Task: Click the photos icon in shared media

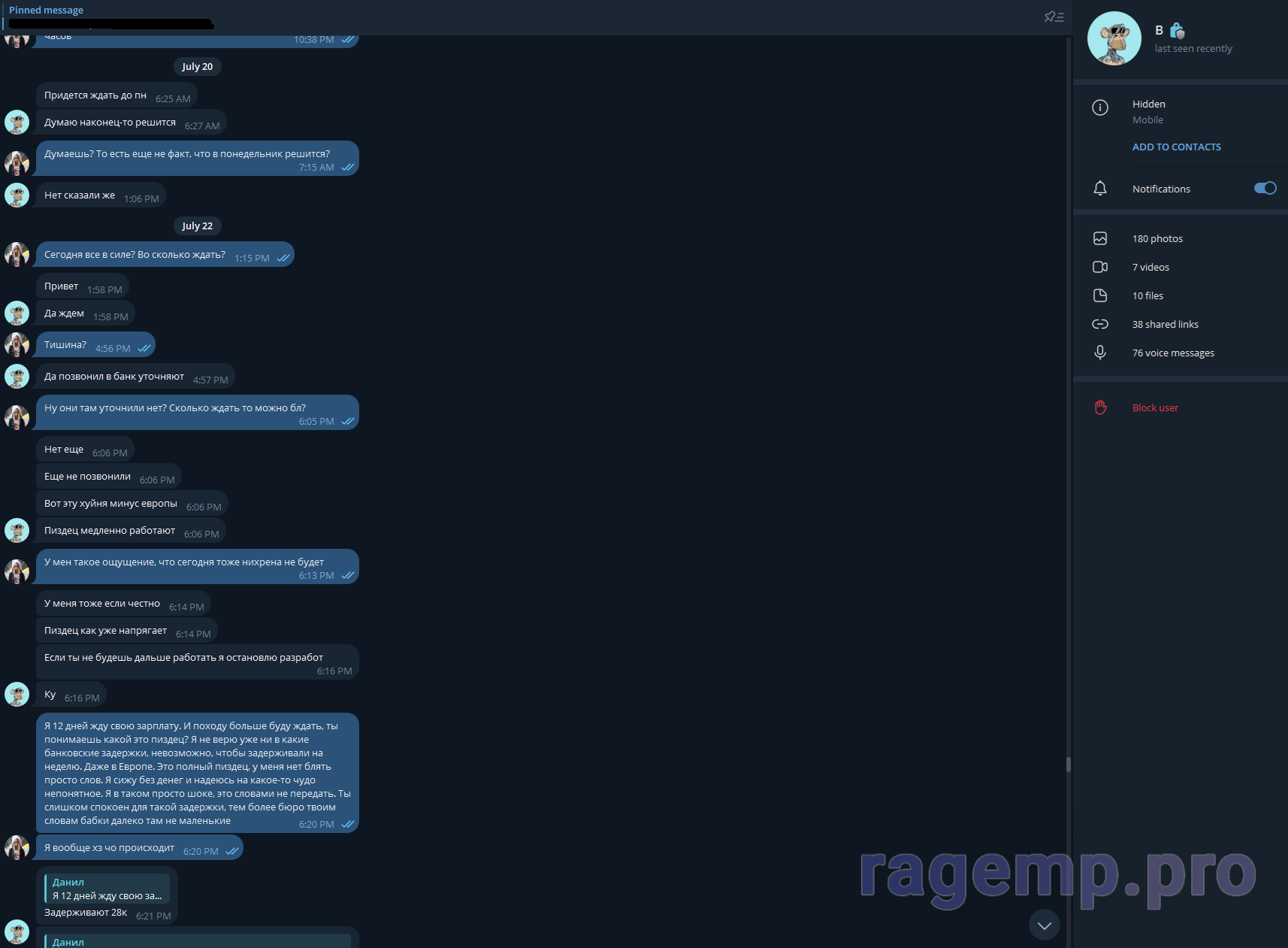Action: pyautogui.click(x=1100, y=238)
